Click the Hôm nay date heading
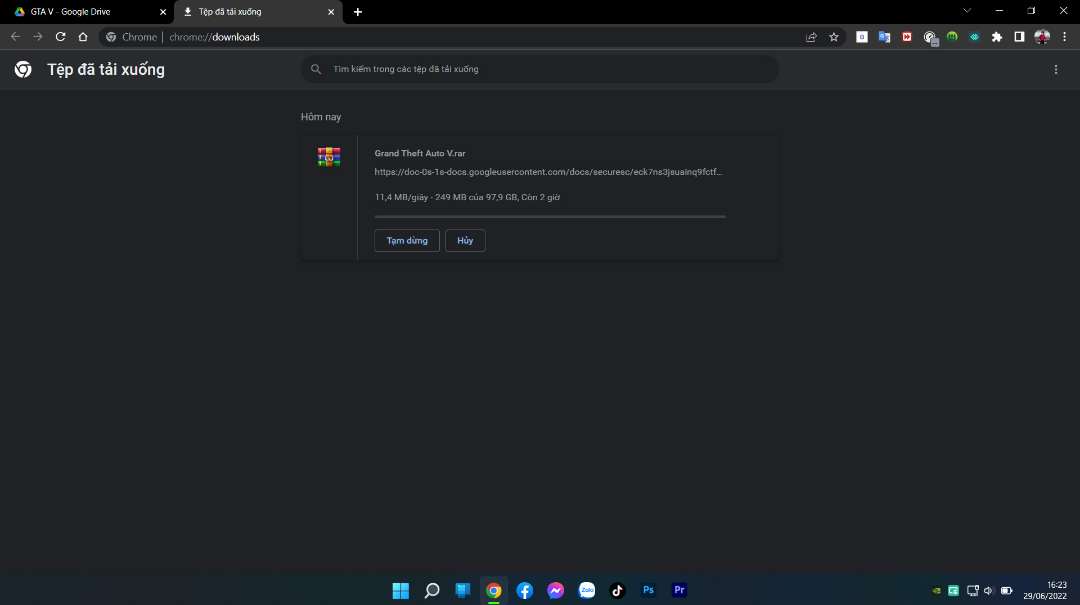Image resolution: width=1080 pixels, height=605 pixels. [321, 116]
